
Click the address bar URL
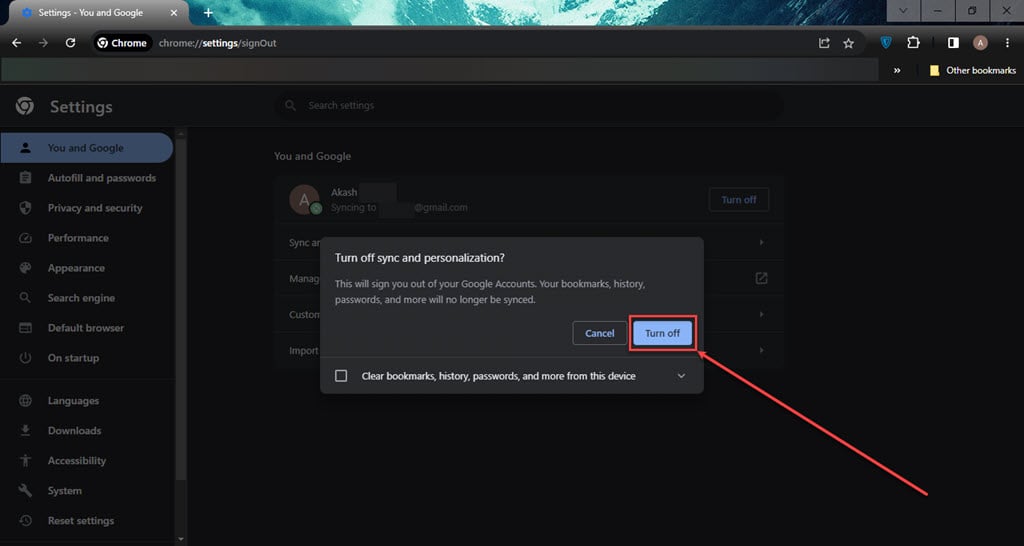click(217, 43)
